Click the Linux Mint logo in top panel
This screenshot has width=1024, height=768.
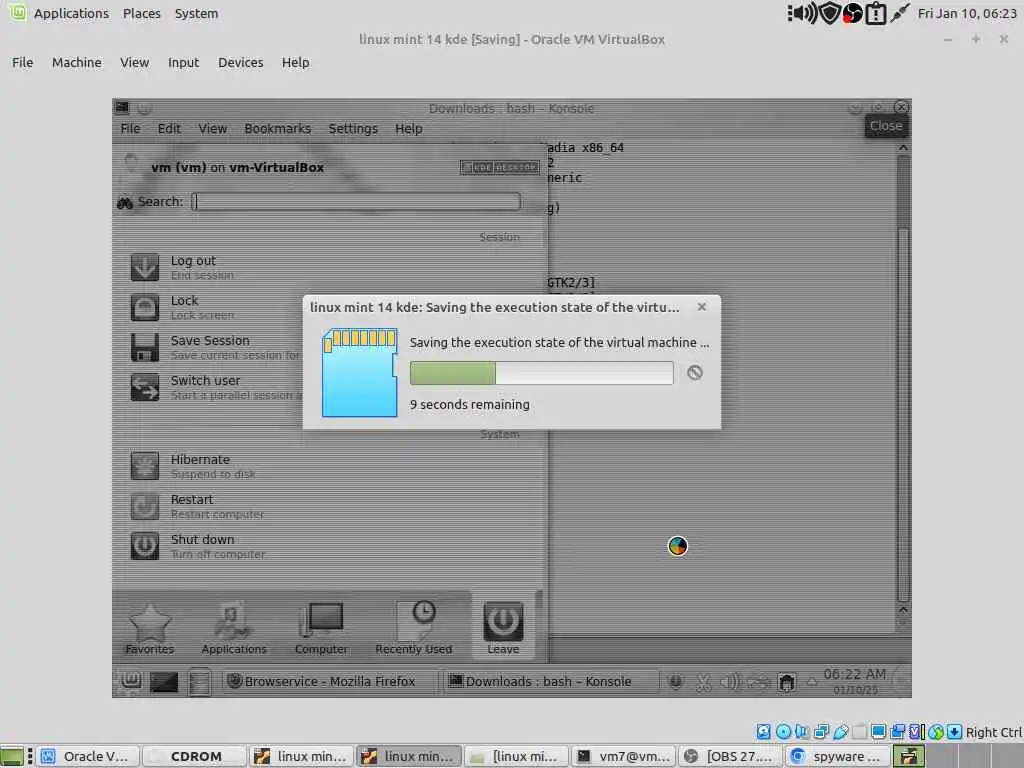tap(17, 12)
